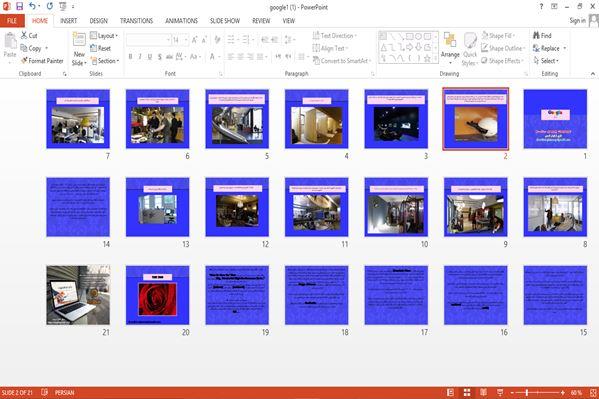Click the New Slide button icon
Screen dimensions: 599x399
coord(79,40)
